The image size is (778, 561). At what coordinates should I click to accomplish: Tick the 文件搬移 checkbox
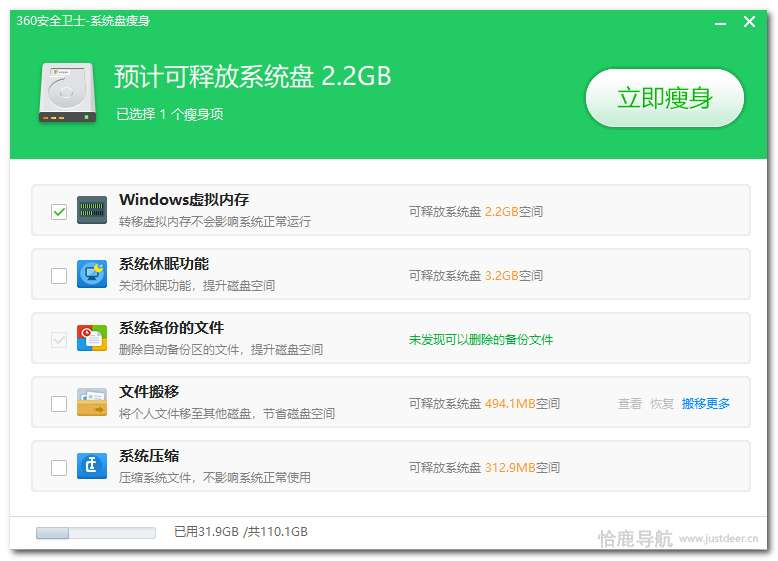pos(59,403)
